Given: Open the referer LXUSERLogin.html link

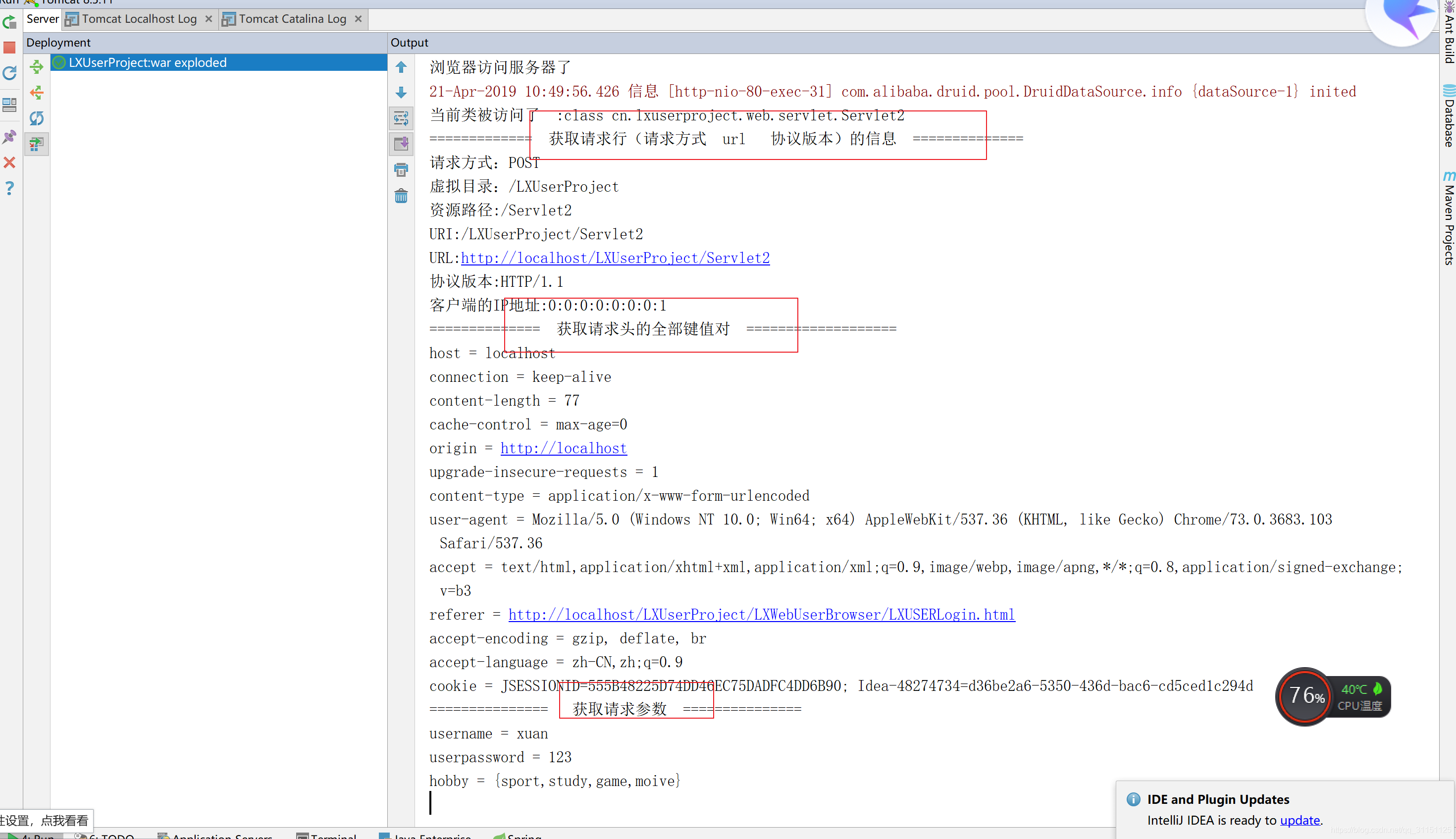Looking at the screenshot, I should coord(761,615).
